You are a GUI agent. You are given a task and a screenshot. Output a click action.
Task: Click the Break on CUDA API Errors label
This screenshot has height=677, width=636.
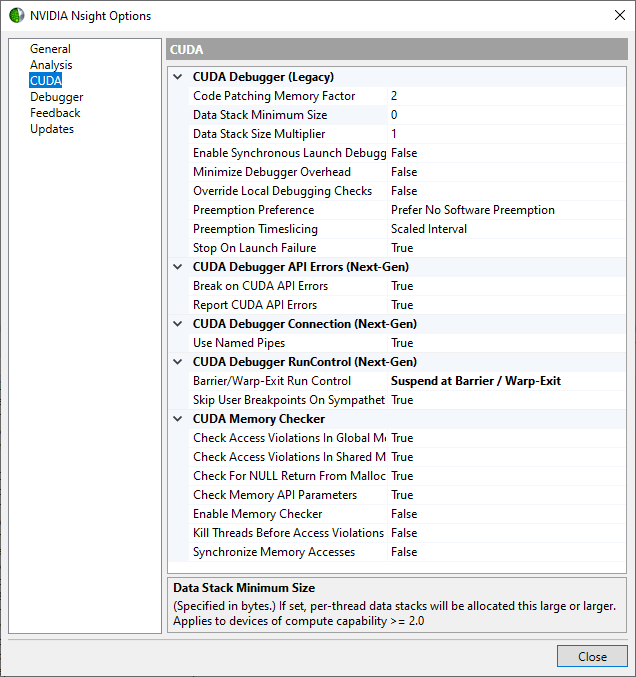pos(260,286)
